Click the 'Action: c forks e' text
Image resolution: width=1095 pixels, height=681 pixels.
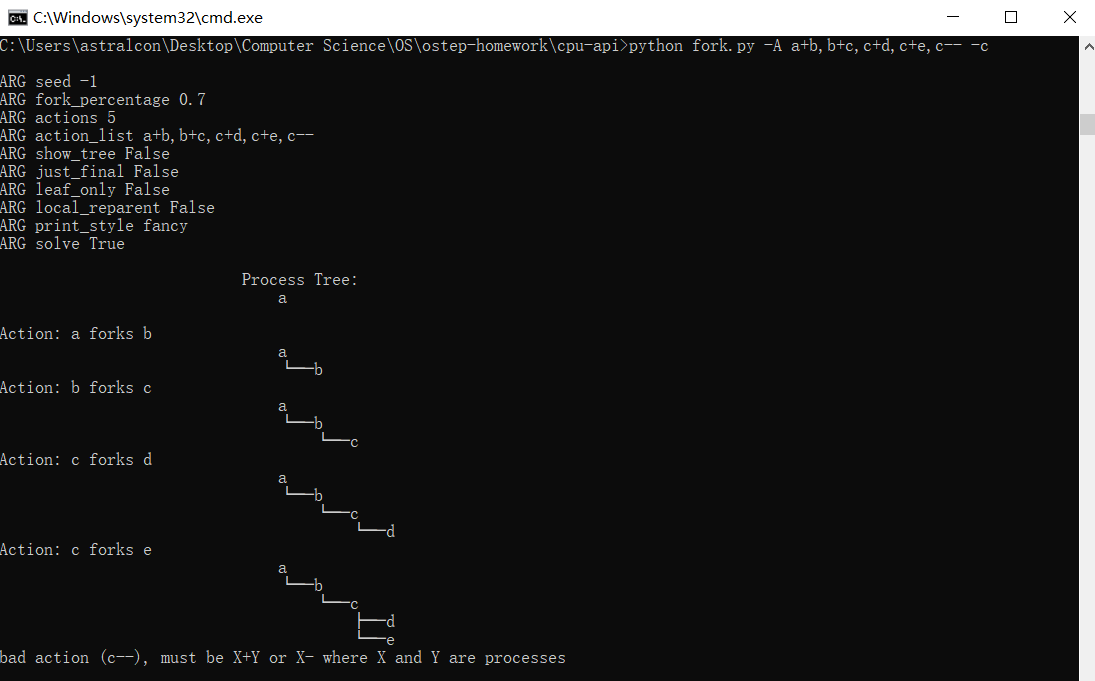click(75, 550)
